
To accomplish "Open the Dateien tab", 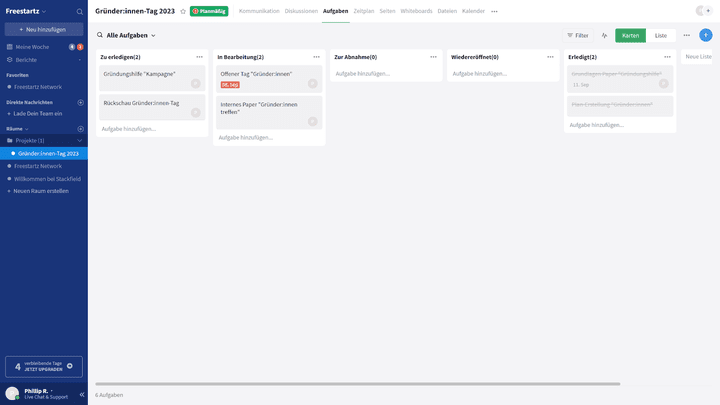I will [x=447, y=11].
